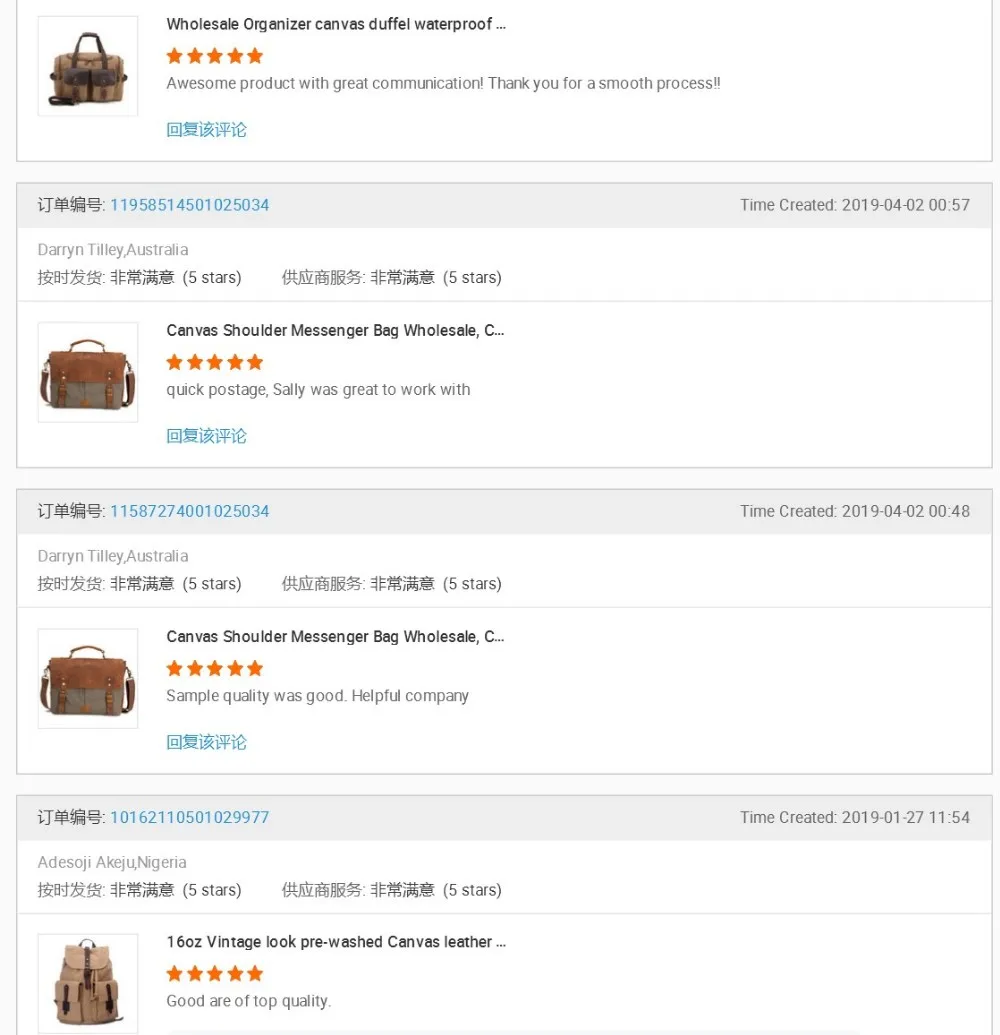Click the star rating above 'Good are of top quality'
The height and width of the screenshot is (1035, 1000).
point(215,974)
